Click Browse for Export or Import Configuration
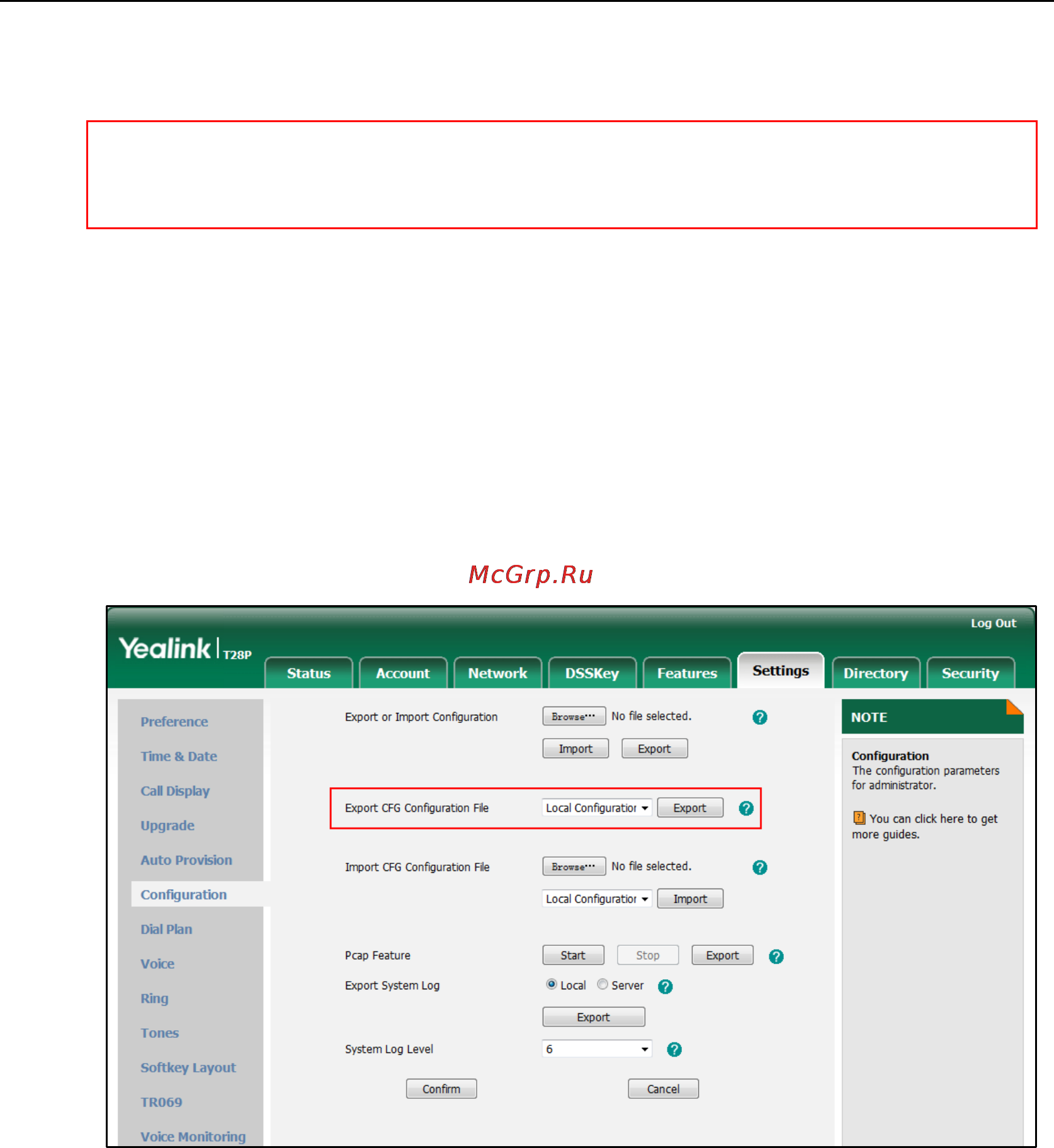1054x1148 pixels. (x=574, y=716)
